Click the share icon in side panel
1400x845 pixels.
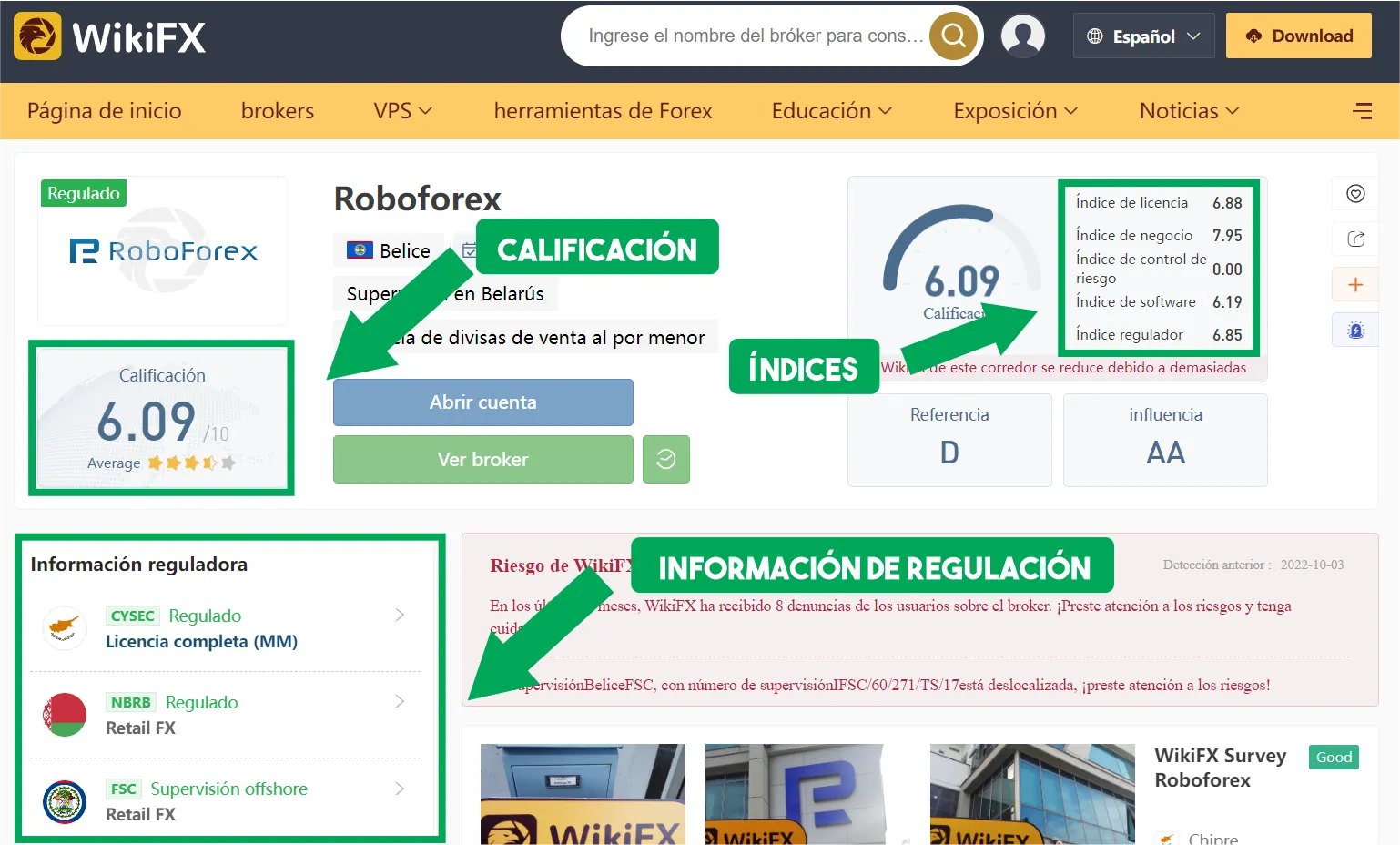tap(1355, 239)
